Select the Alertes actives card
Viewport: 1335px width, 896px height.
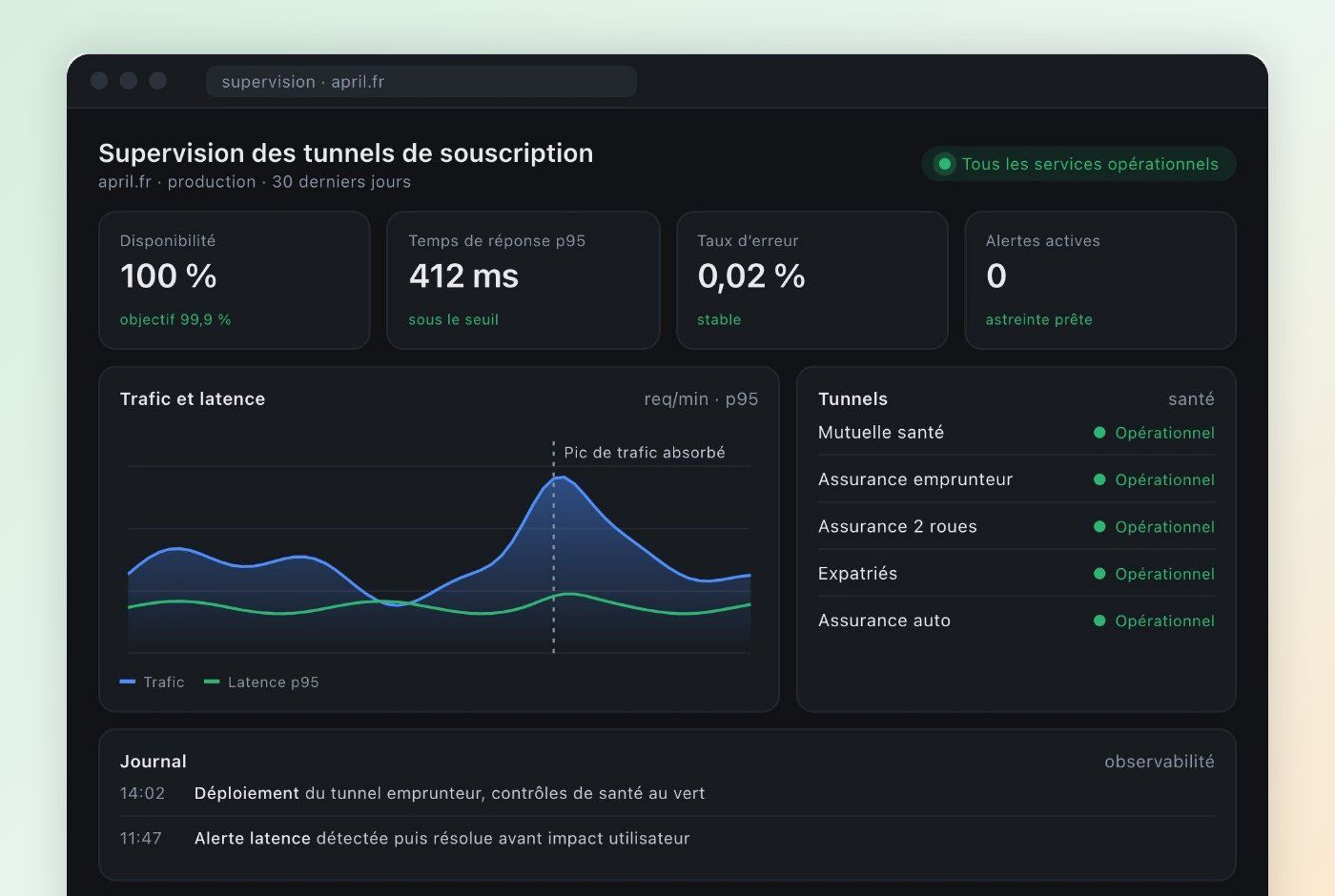coord(1100,280)
